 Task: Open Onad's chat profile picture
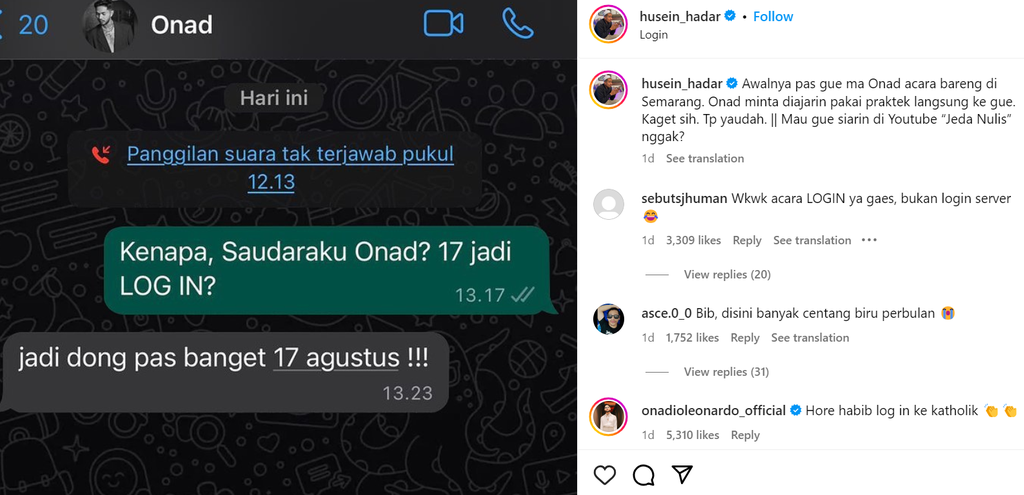tap(110, 25)
